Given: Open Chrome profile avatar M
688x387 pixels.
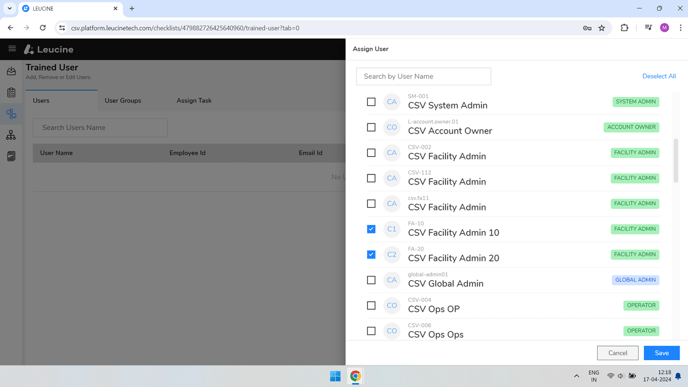Looking at the screenshot, I should click(664, 28).
